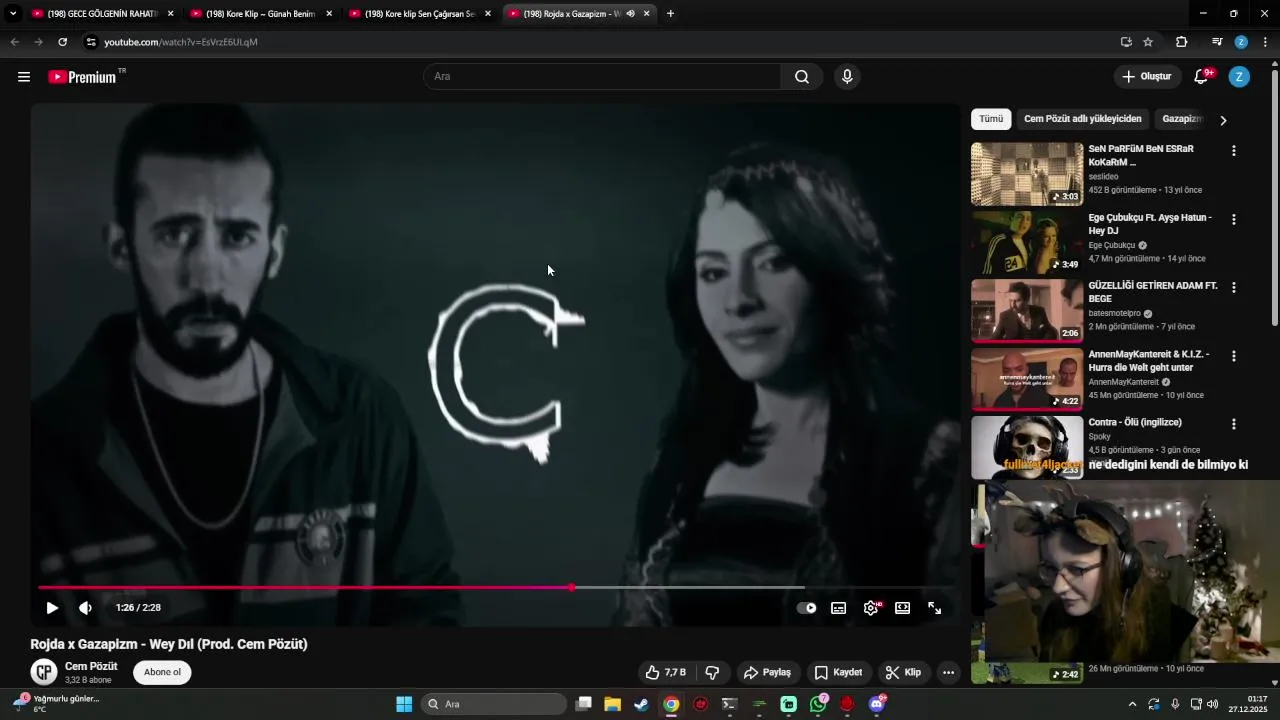Open options menu for Ege Çubukçu video

point(1233,219)
